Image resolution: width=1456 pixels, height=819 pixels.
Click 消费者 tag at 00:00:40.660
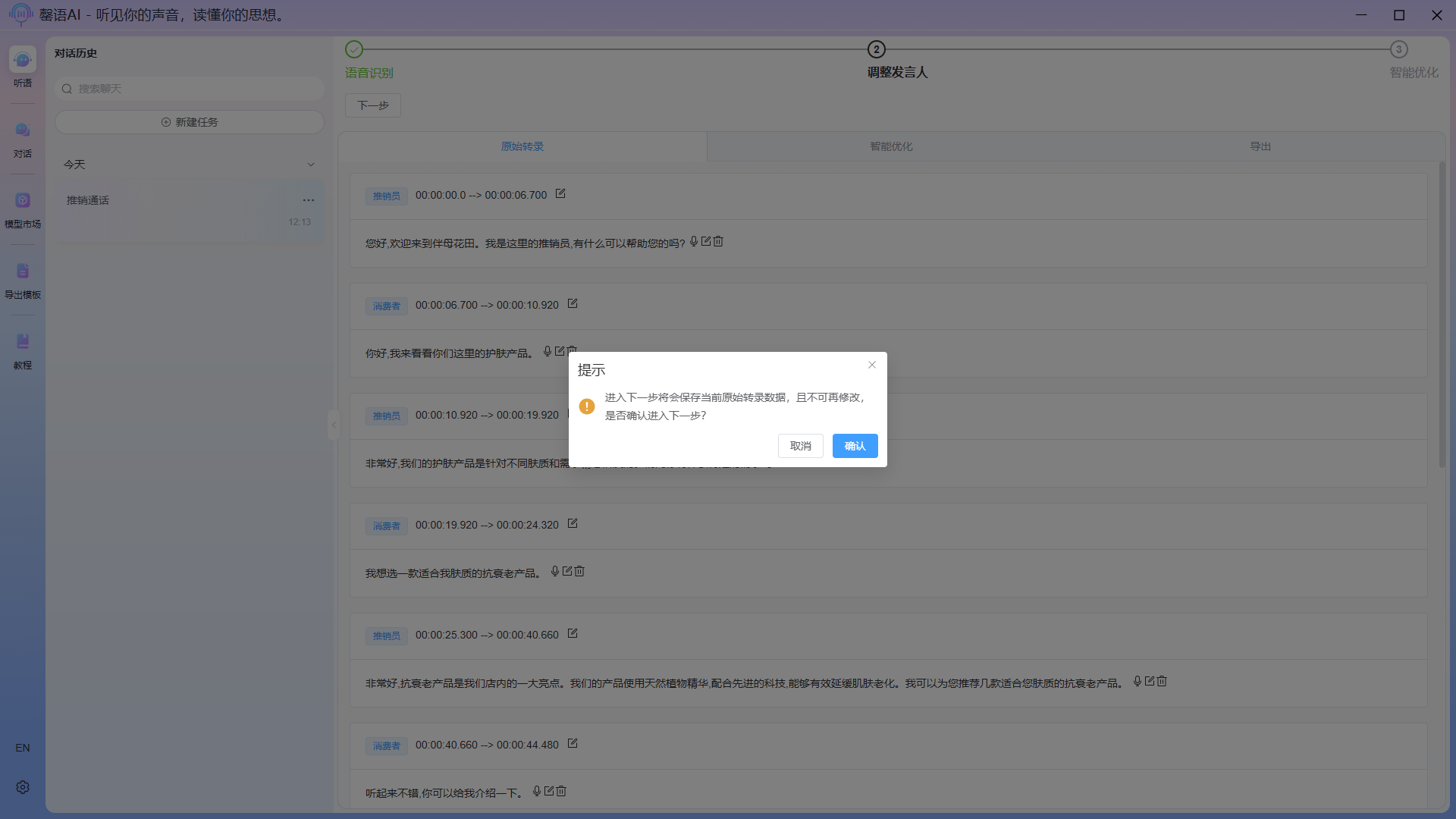[x=387, y=746]
